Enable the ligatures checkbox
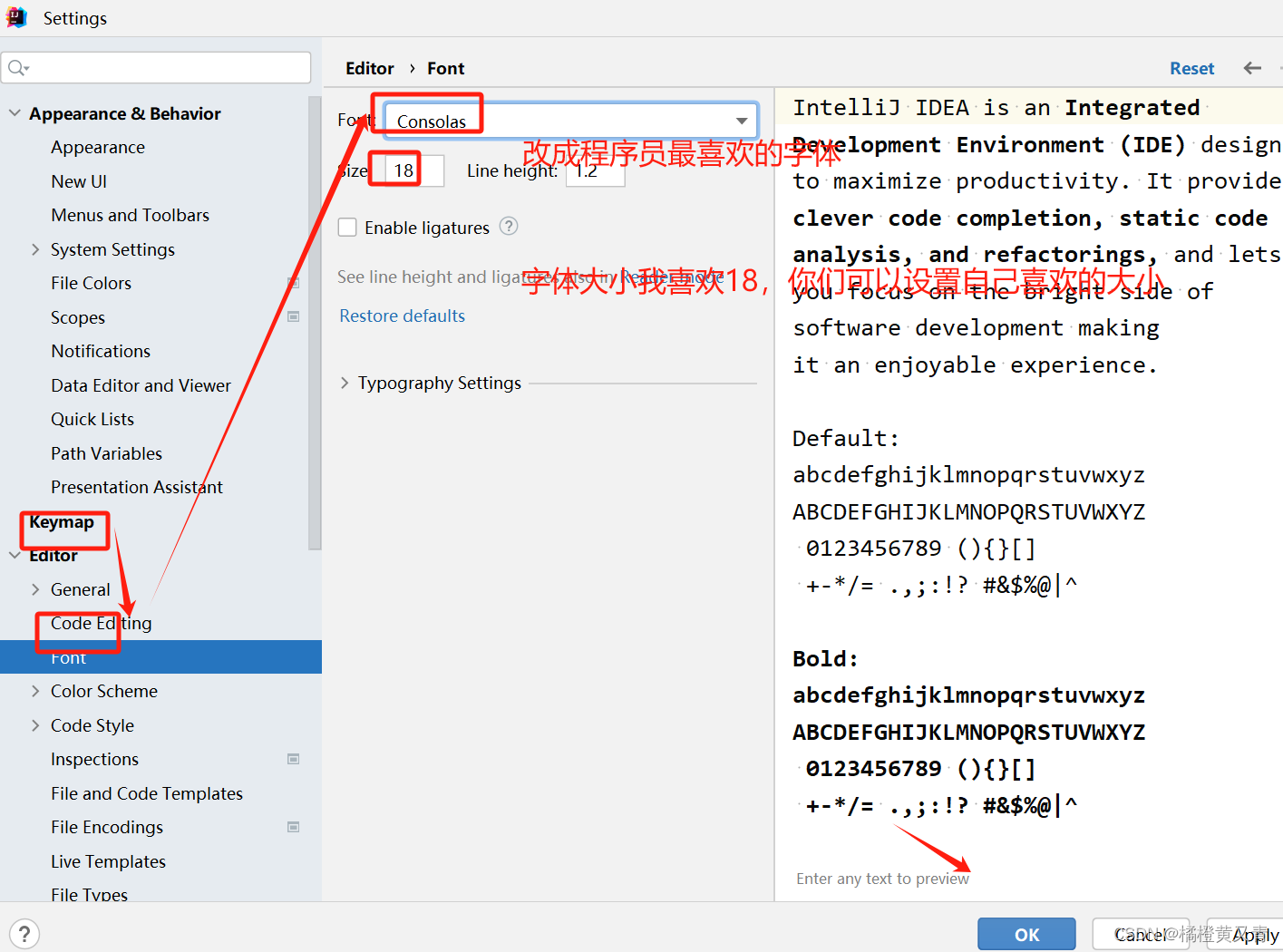 coord(347,228)
